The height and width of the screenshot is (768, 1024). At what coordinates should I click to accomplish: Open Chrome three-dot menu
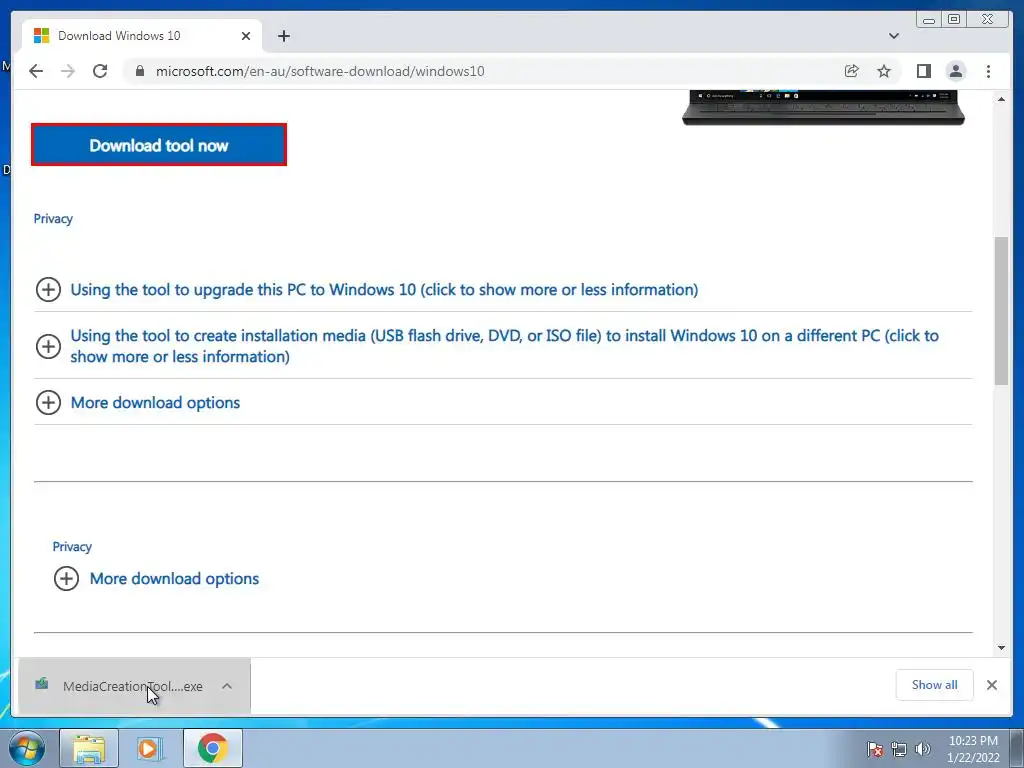pyautogui.click(x=988, y=71)
